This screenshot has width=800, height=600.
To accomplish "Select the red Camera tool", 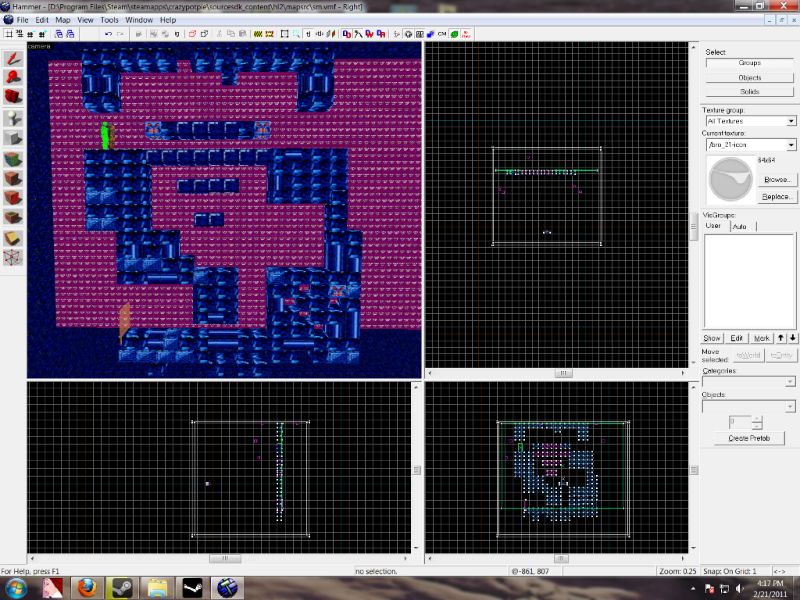I will pos(13,96).
